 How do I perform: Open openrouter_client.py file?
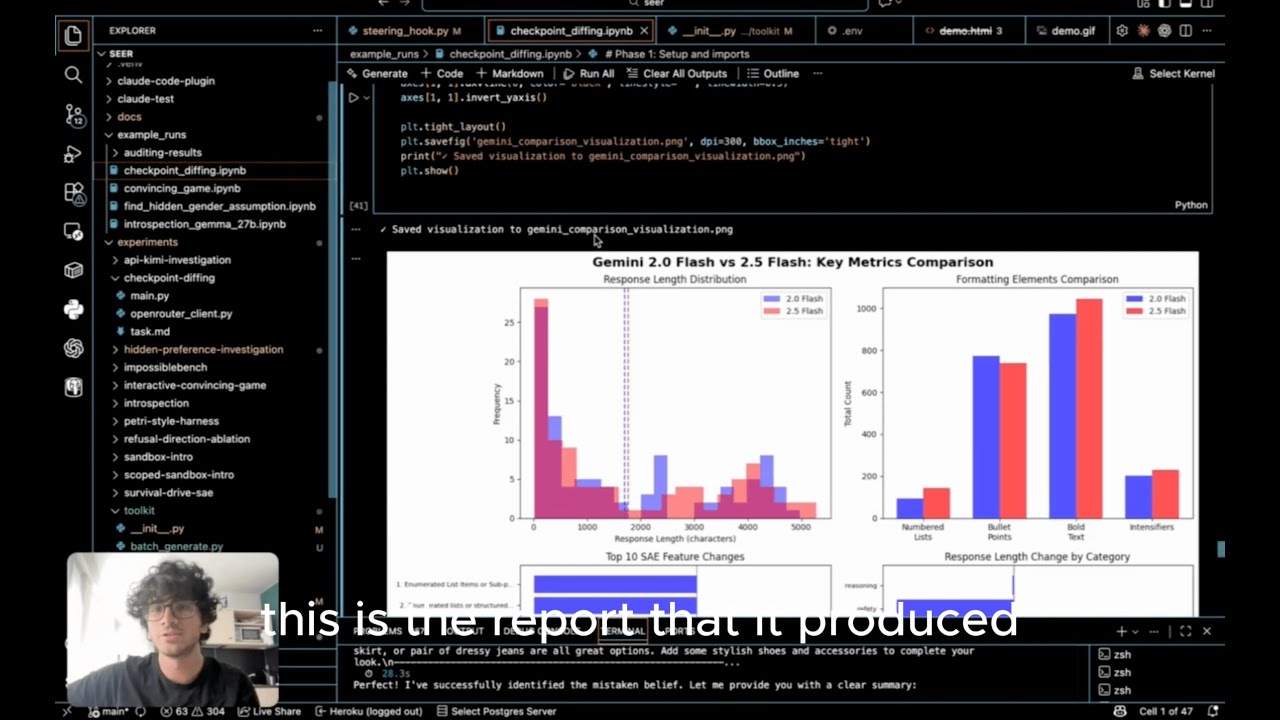point(181,314)
